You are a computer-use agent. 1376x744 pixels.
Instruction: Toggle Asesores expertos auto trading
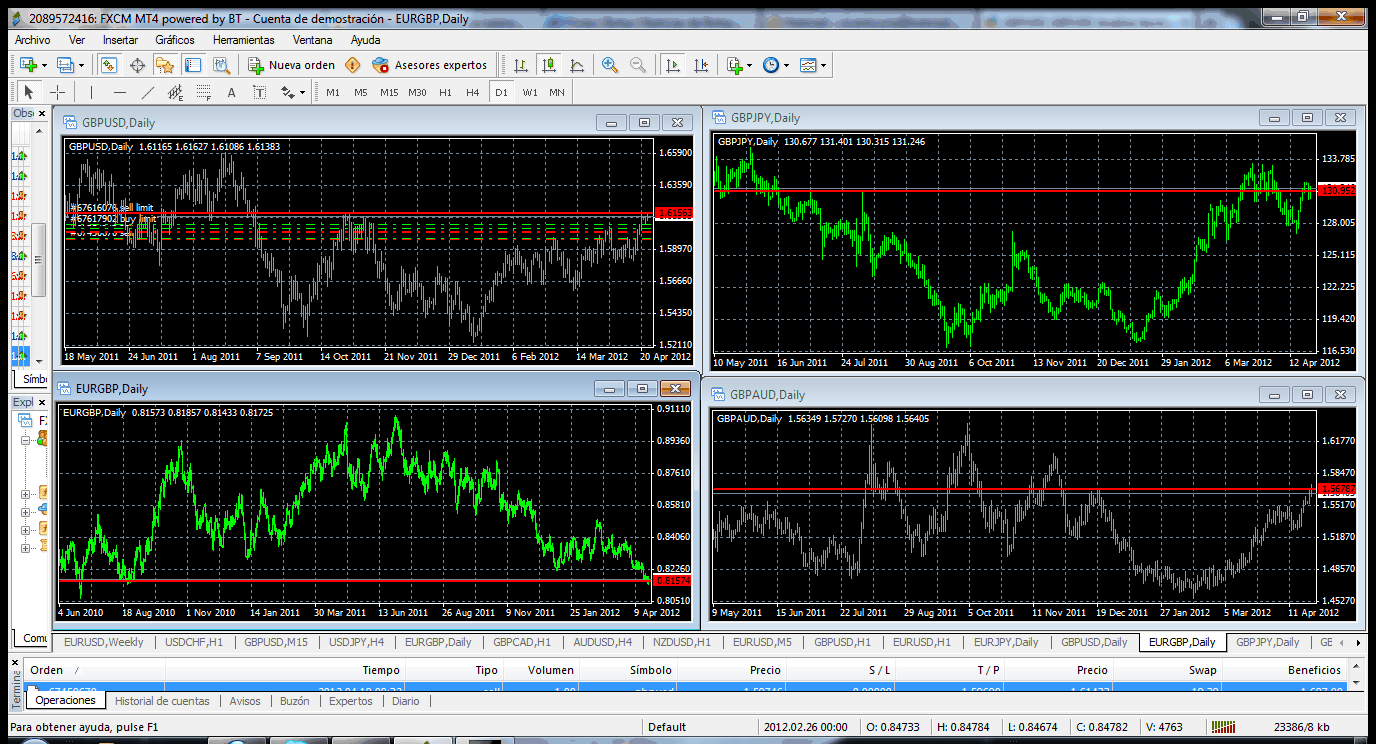click(x=429, y=65)
